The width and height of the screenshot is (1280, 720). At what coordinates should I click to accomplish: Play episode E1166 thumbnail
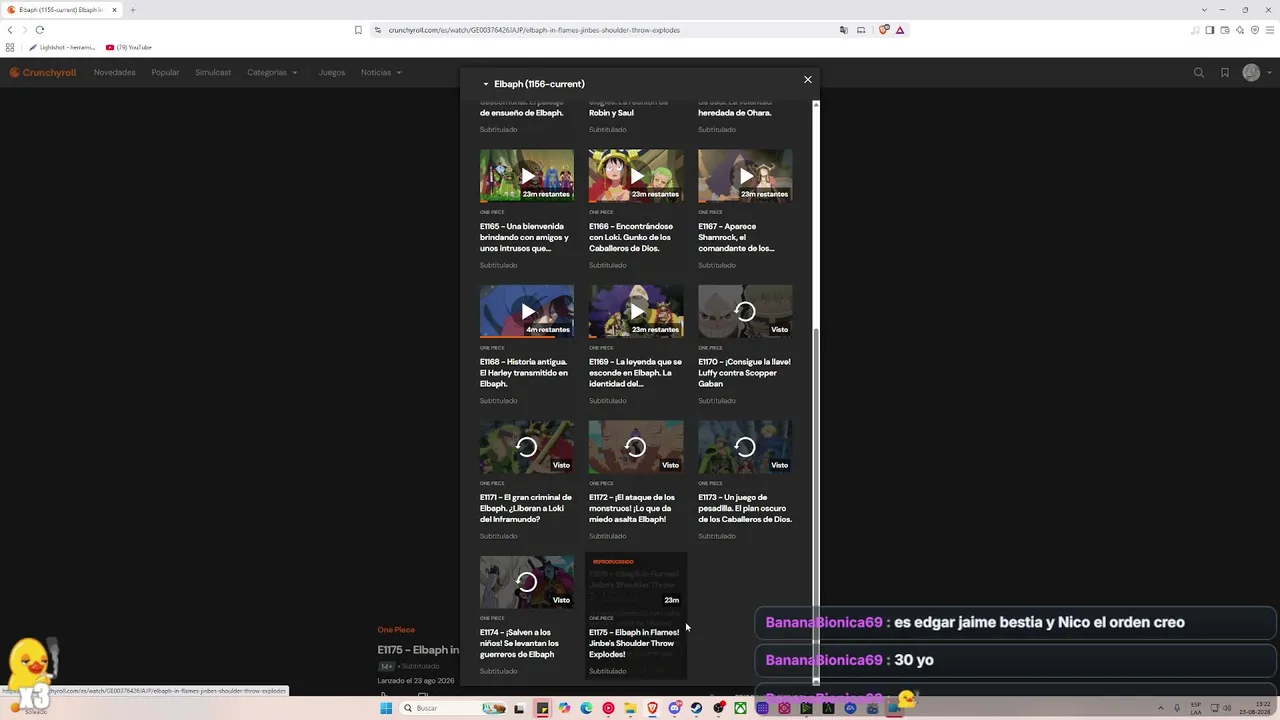(x=636, y=176)
